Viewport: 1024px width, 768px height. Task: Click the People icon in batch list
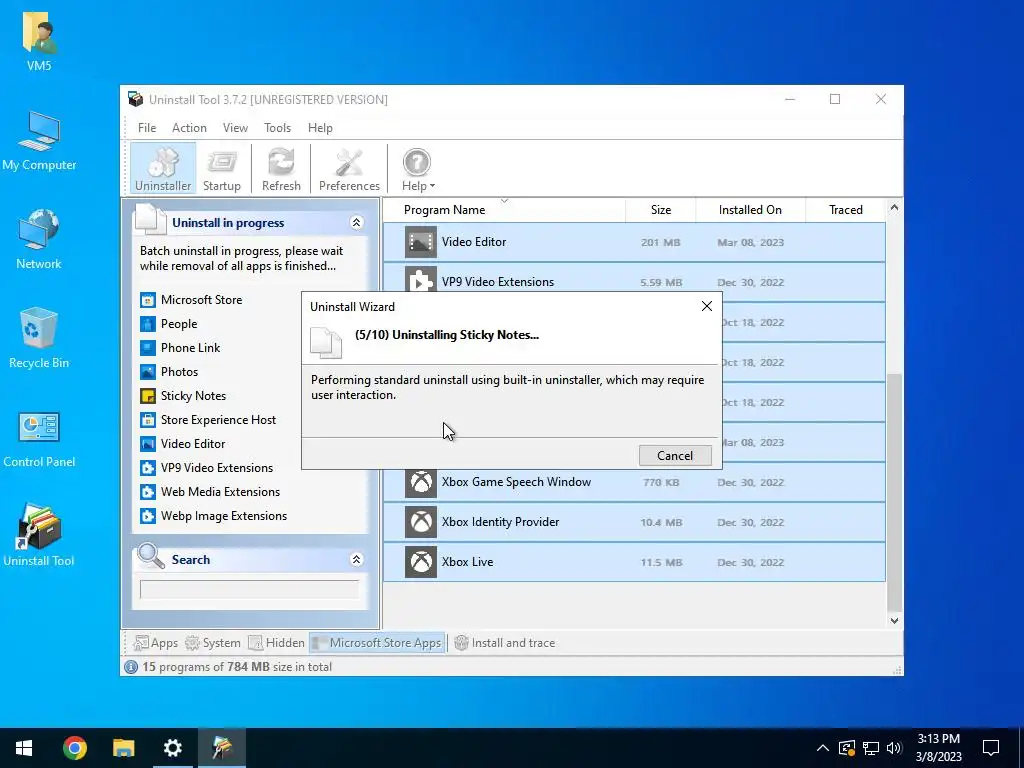[x=148, y=324]
